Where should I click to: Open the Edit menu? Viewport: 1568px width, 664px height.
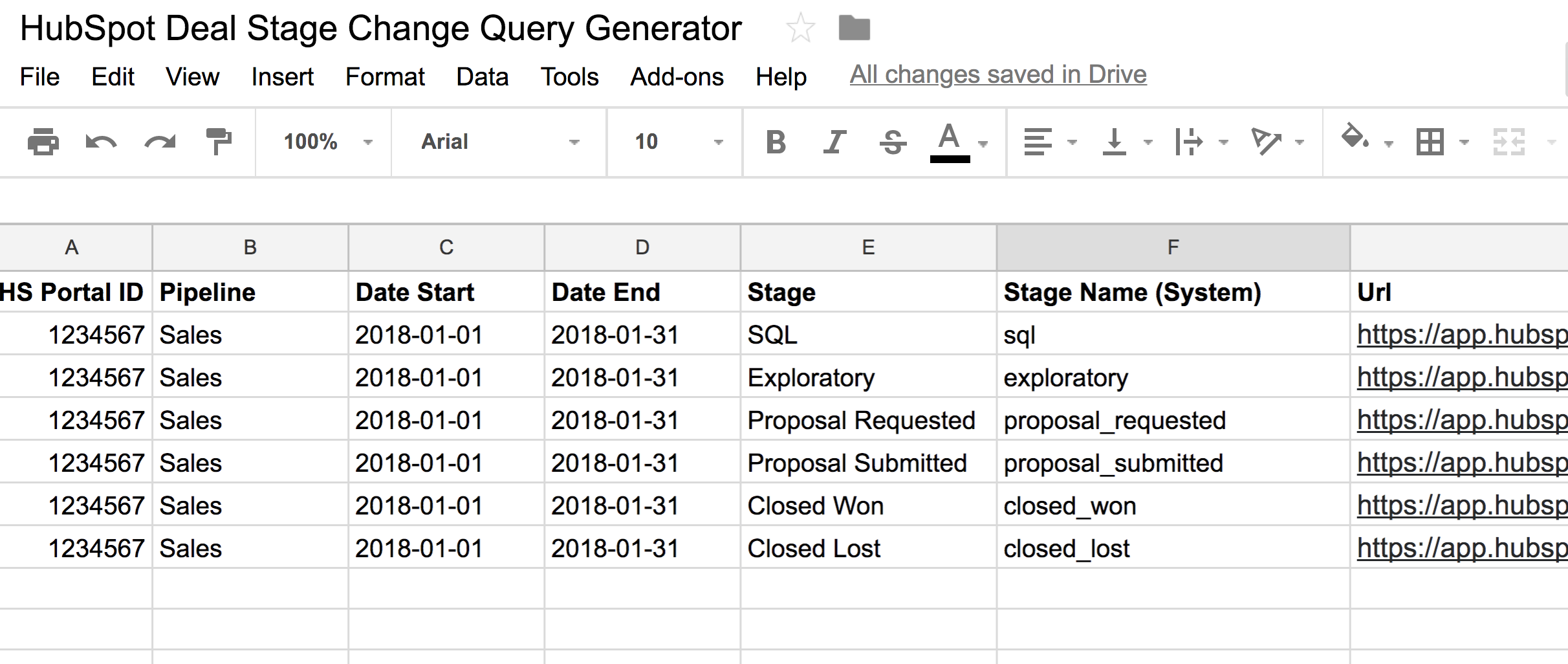113,77
